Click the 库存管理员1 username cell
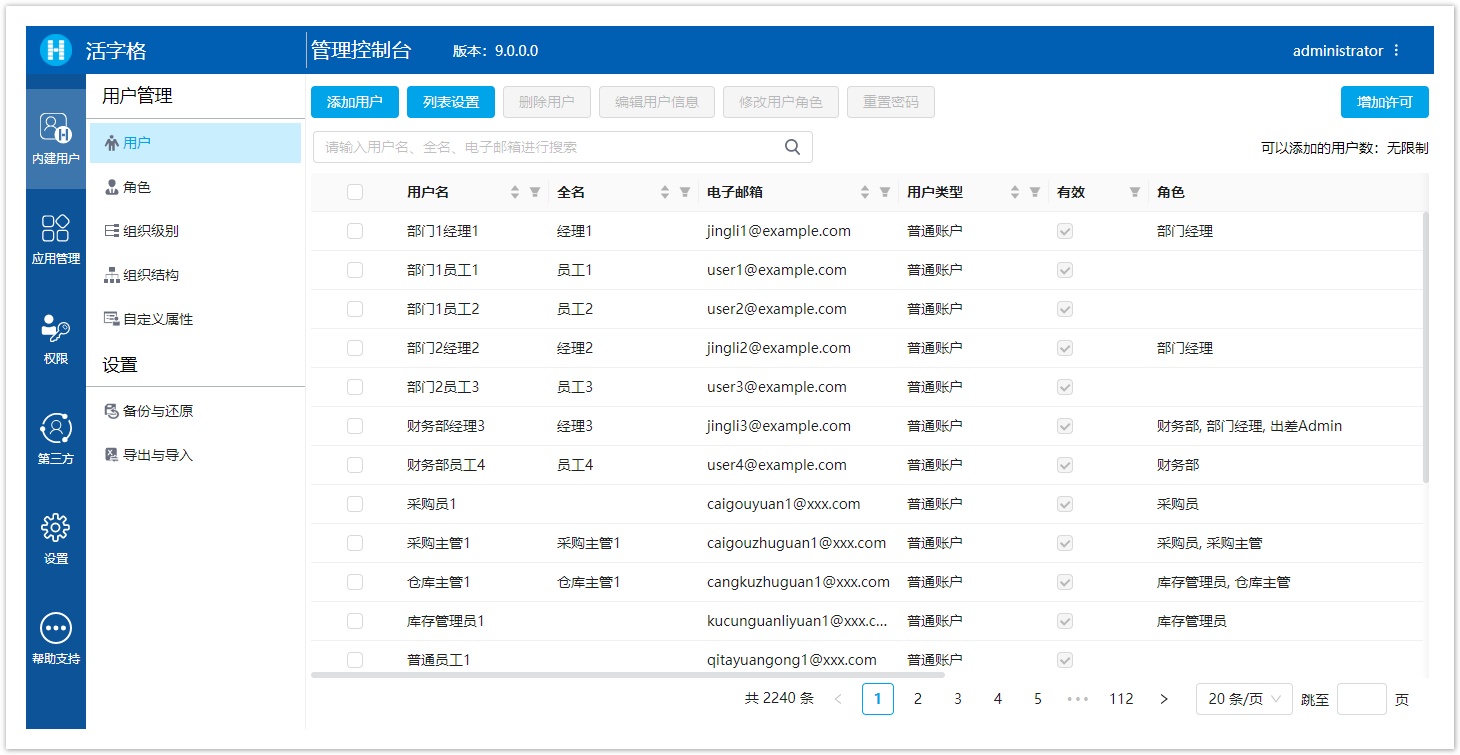The height and width of the screenshot is (755, 1460). (x=446, y=621)
